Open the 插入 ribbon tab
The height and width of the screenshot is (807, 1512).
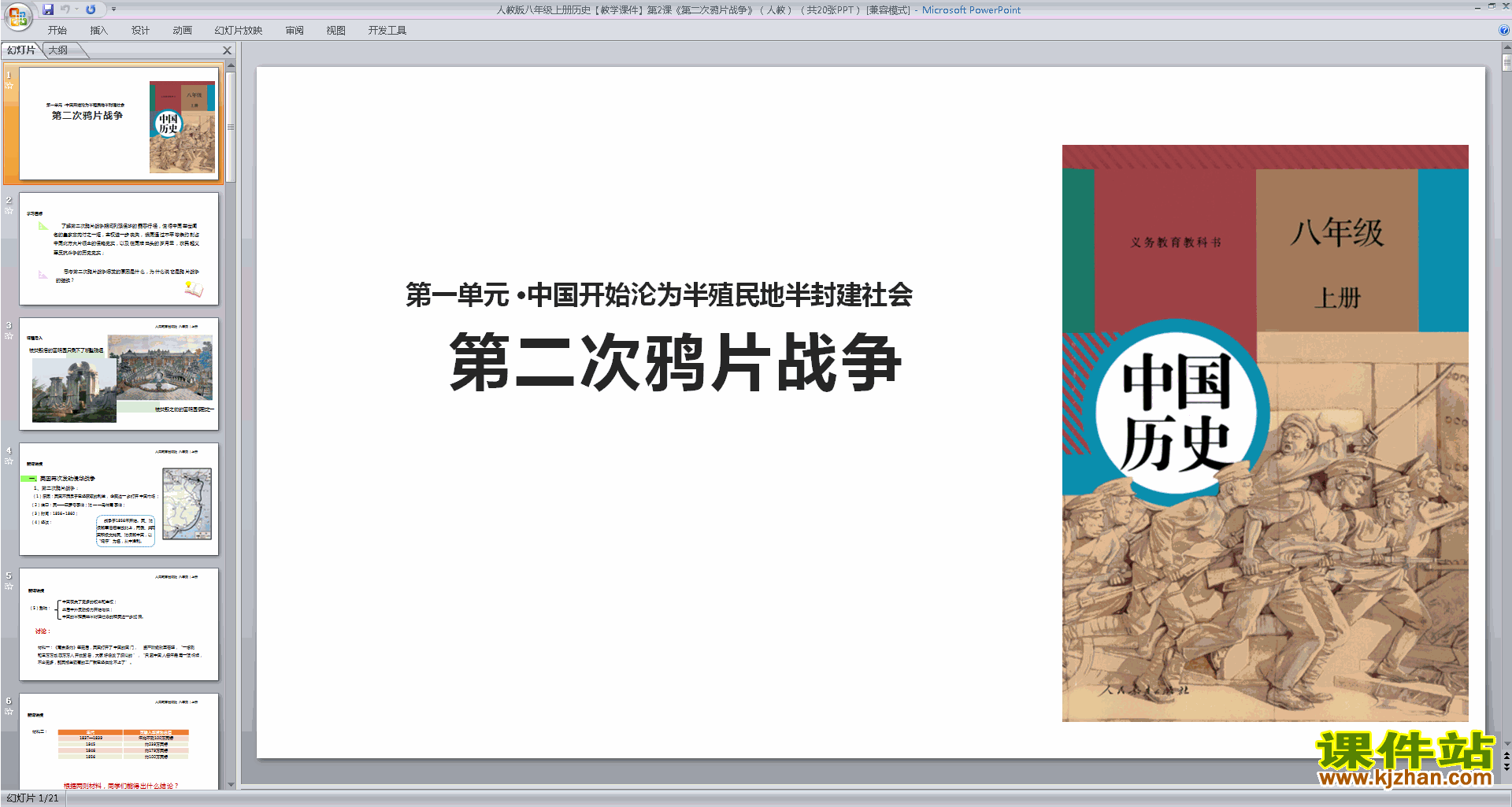pos(98,31)
